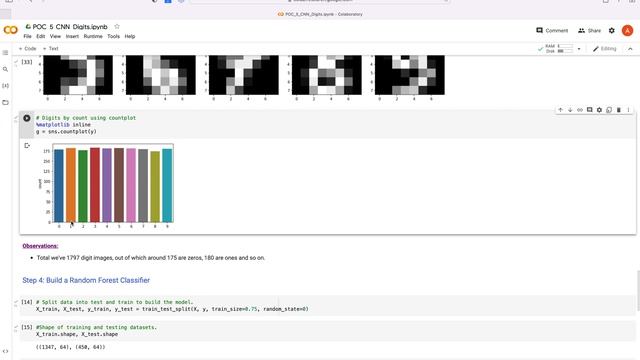Open the Comment panel
The height and width of the screenshot is (360, 640).
tap(552, 31)
